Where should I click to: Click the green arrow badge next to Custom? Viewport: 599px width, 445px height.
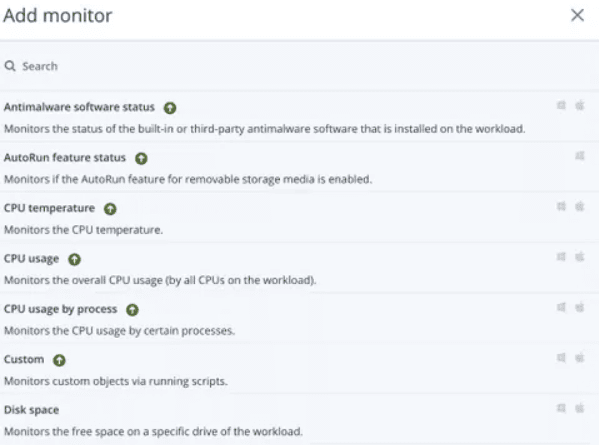click(59, 360)
